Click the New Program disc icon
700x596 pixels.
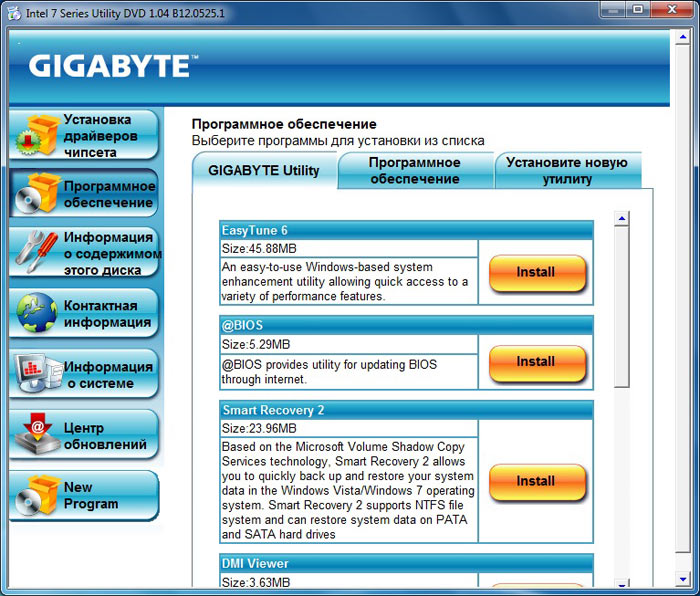(x=38, y=495)
